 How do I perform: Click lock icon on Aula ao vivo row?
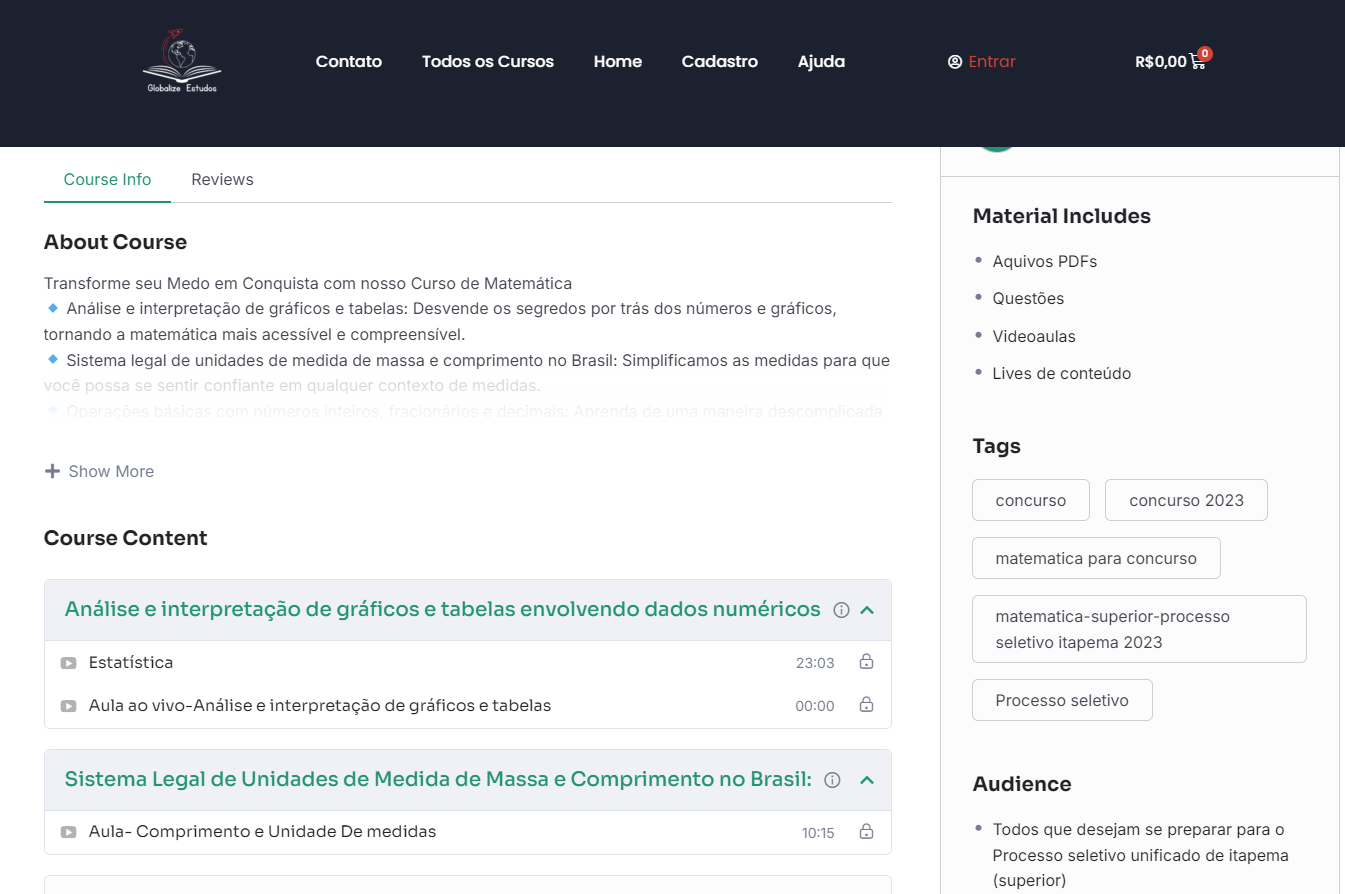click(866, 705)
